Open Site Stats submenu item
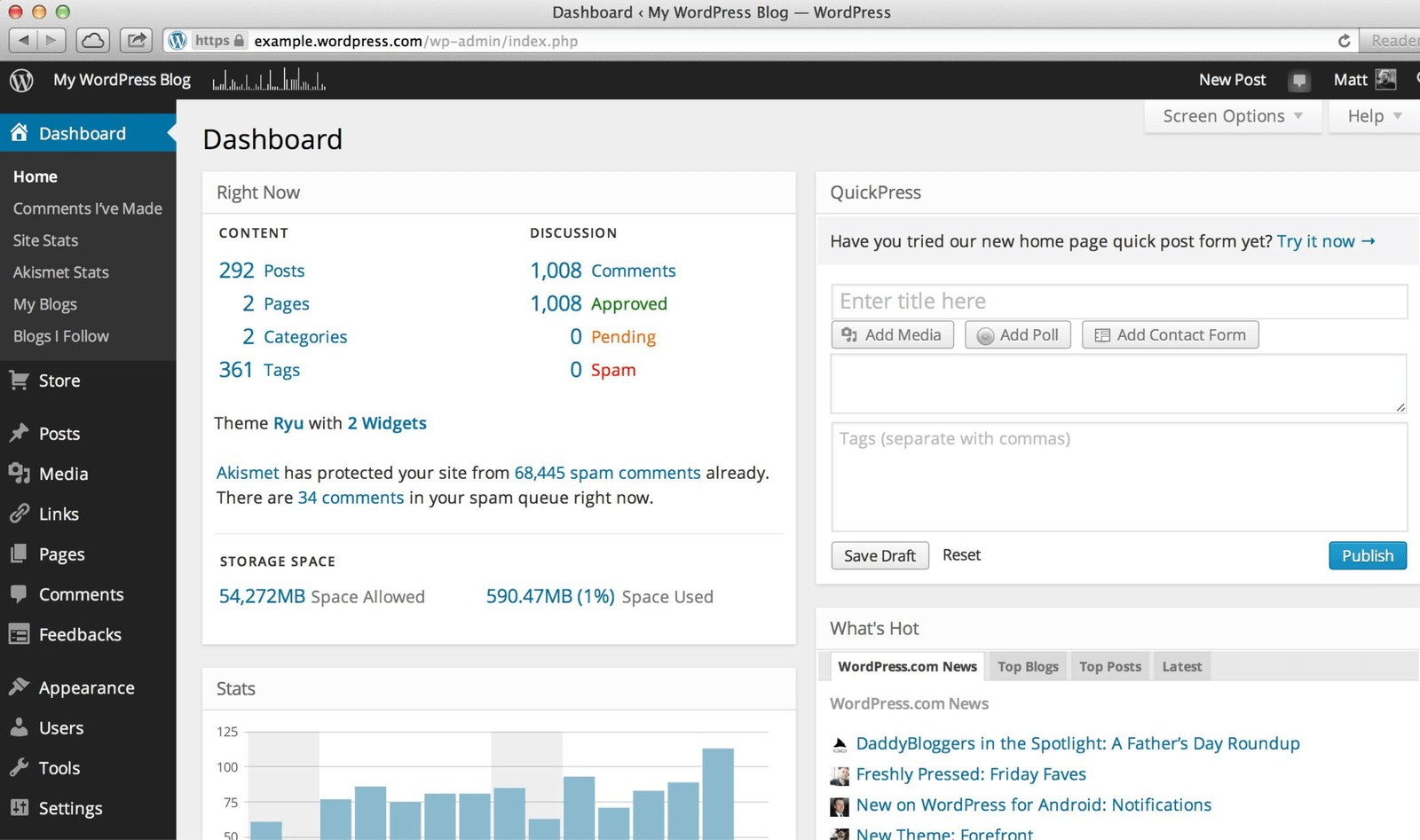Screen dimensions: 1420x840 (x=45, y=240)
